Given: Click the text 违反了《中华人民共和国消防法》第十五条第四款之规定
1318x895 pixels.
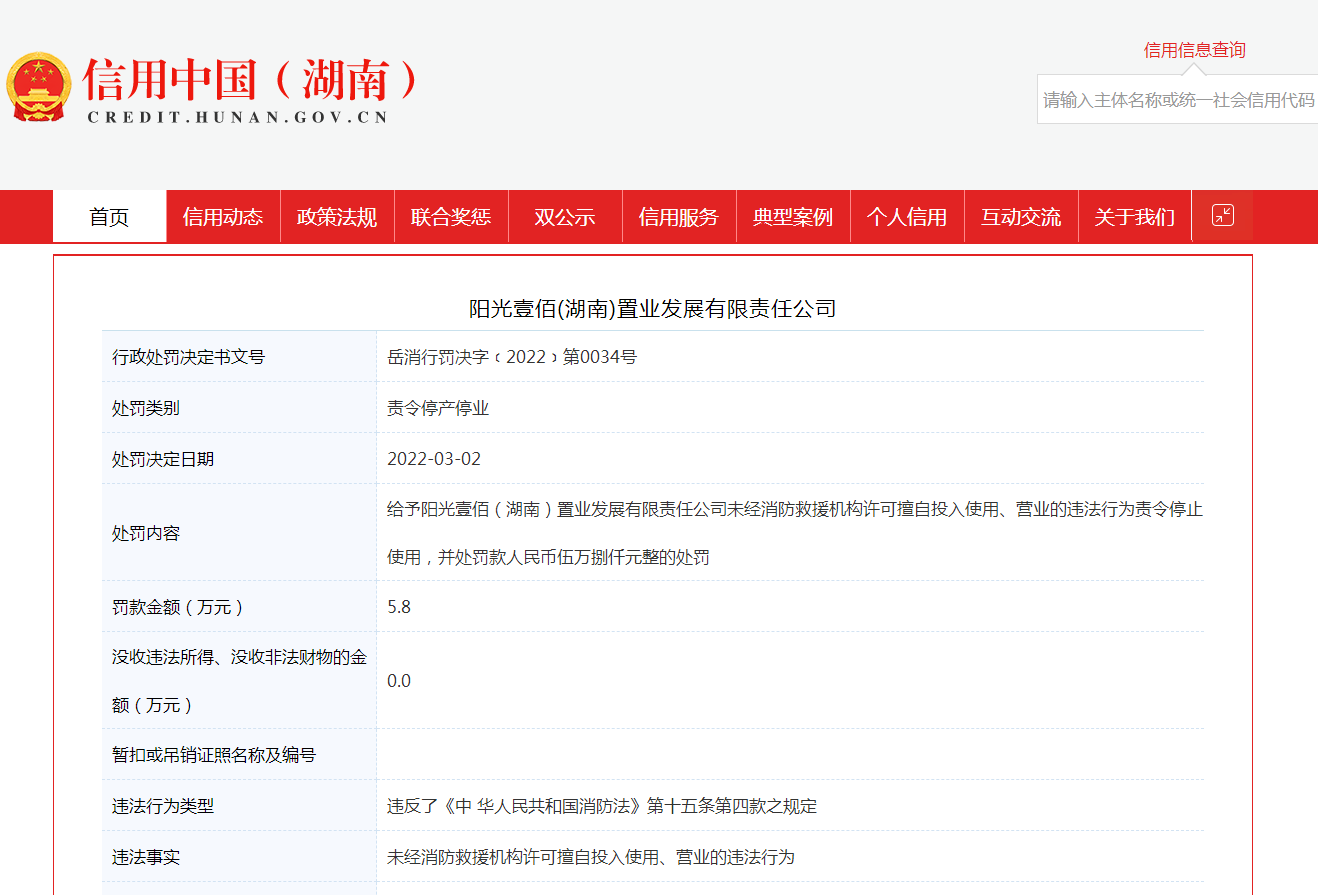Looking at the screenshot, I should [x=602, y=806].
